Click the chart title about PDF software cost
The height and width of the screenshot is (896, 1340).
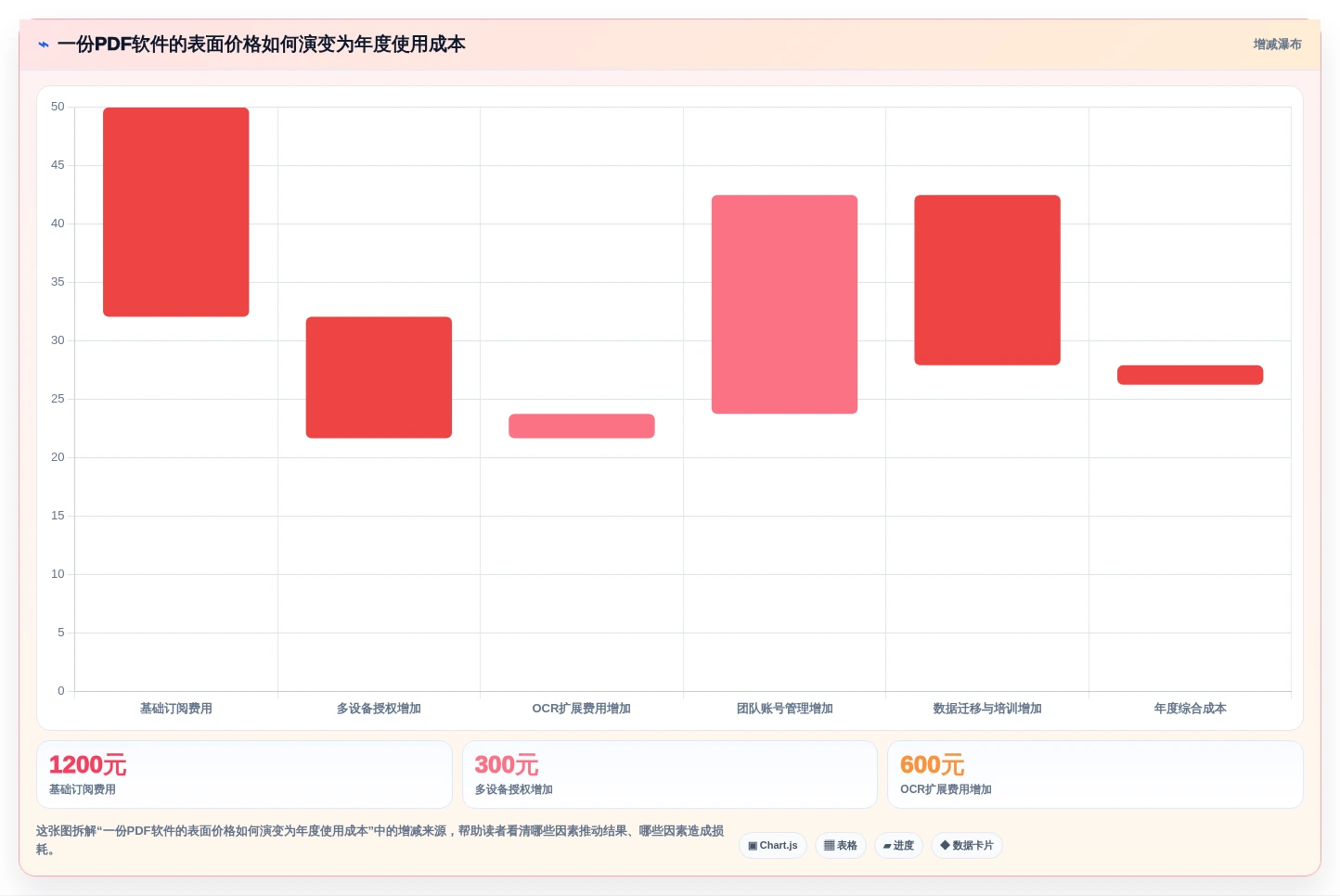coord(262,45)
